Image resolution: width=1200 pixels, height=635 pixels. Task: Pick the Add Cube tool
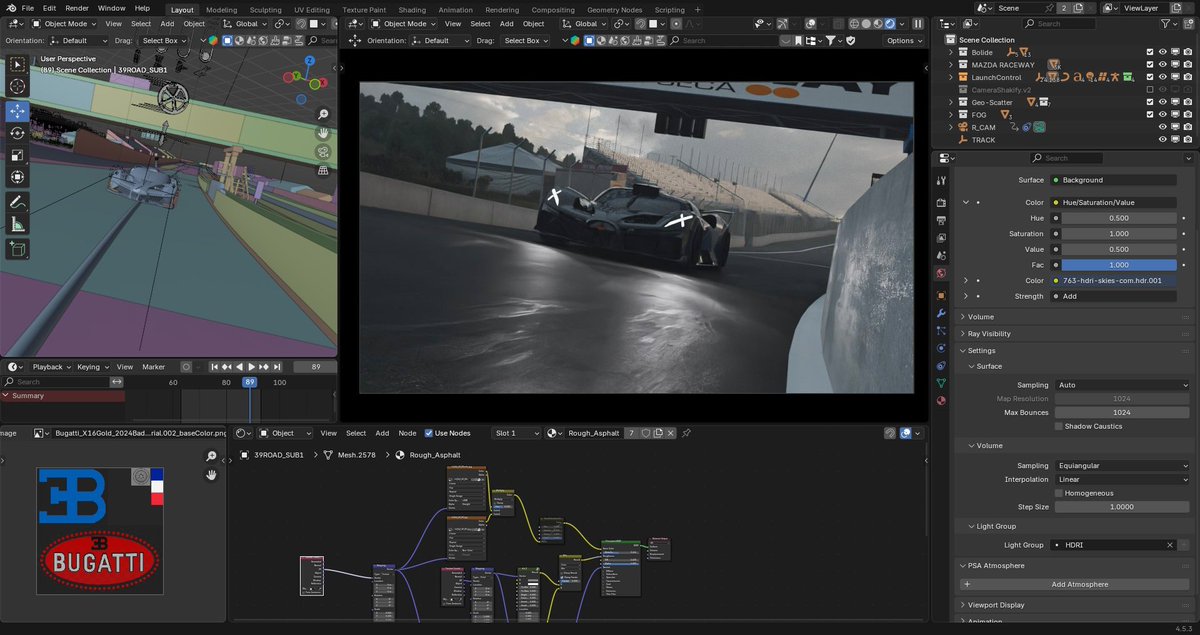point(18,248)
